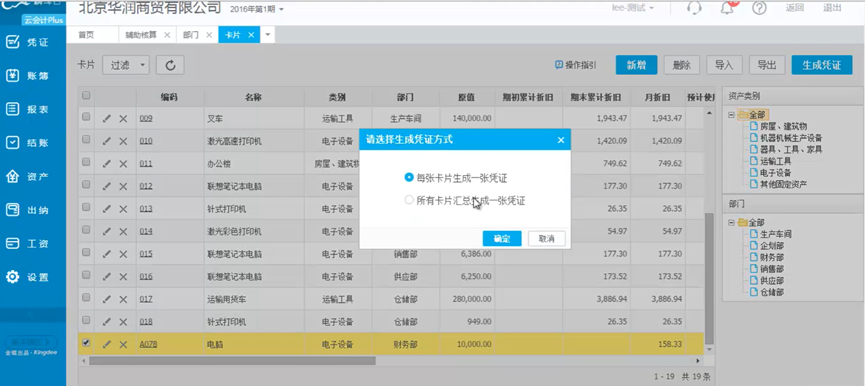Edit card 012 with the pencil icon
Image resolution: width=865 pixels, height=386 pixels.
(x=107, y=186)
